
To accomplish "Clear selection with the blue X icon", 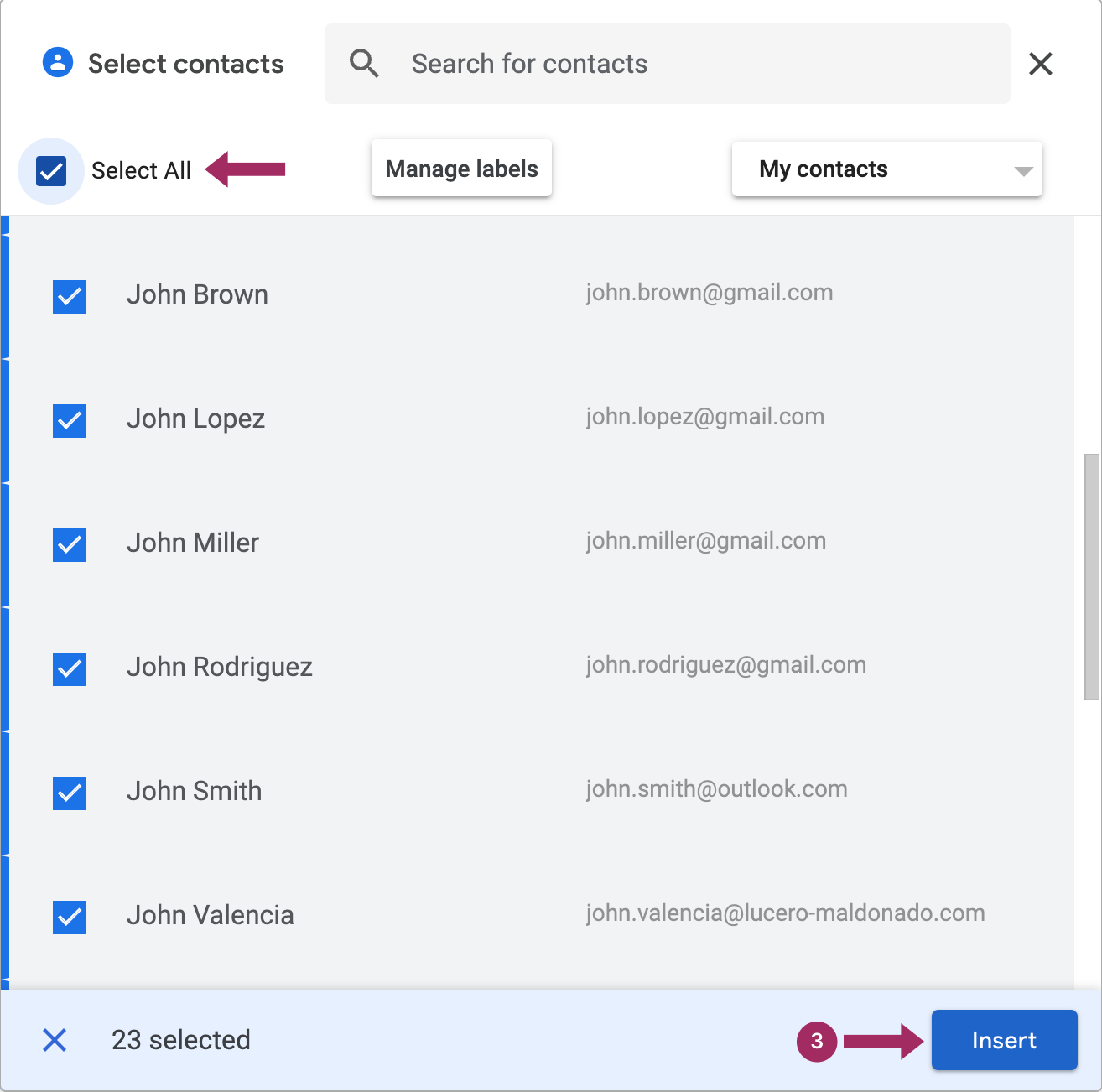I will [x=55, y=1040].
